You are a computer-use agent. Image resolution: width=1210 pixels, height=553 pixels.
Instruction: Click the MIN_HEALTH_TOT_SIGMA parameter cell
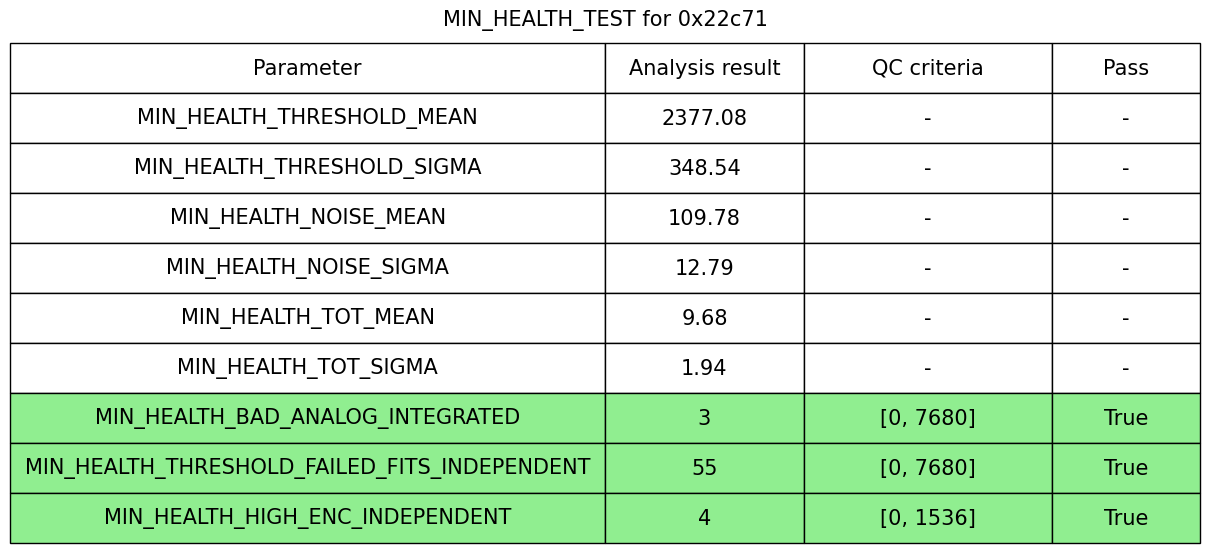(x=307, y=368)
